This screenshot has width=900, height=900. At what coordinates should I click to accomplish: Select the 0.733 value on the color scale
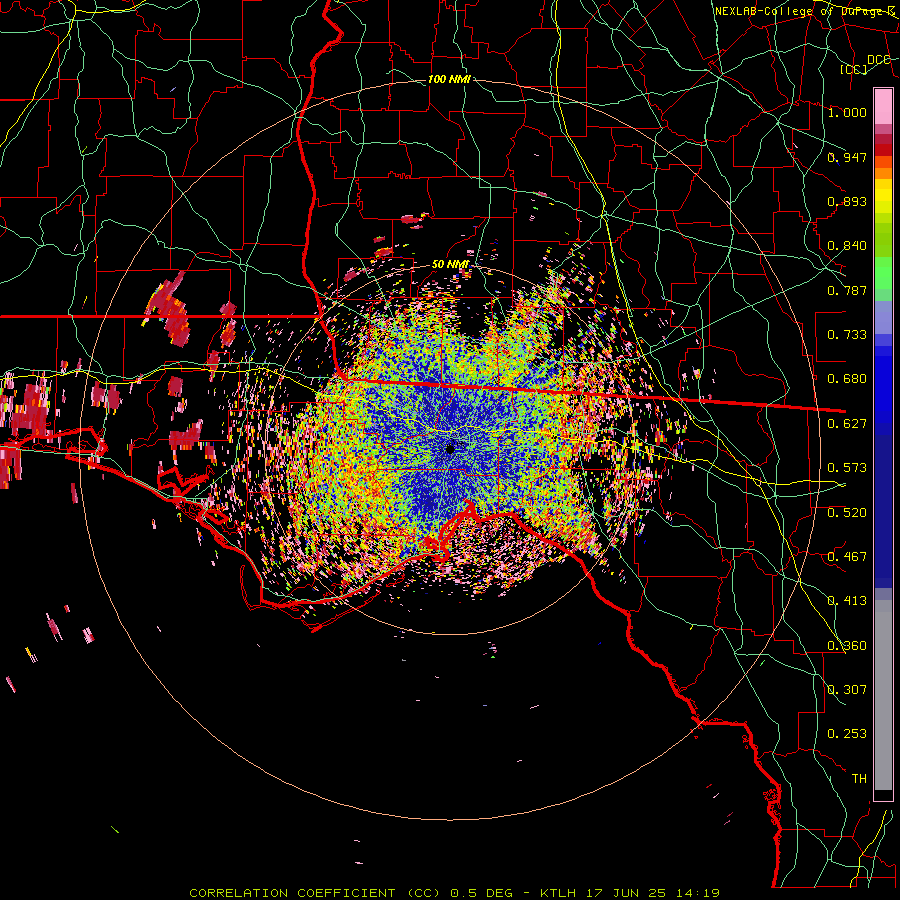[x=847, y=335]
